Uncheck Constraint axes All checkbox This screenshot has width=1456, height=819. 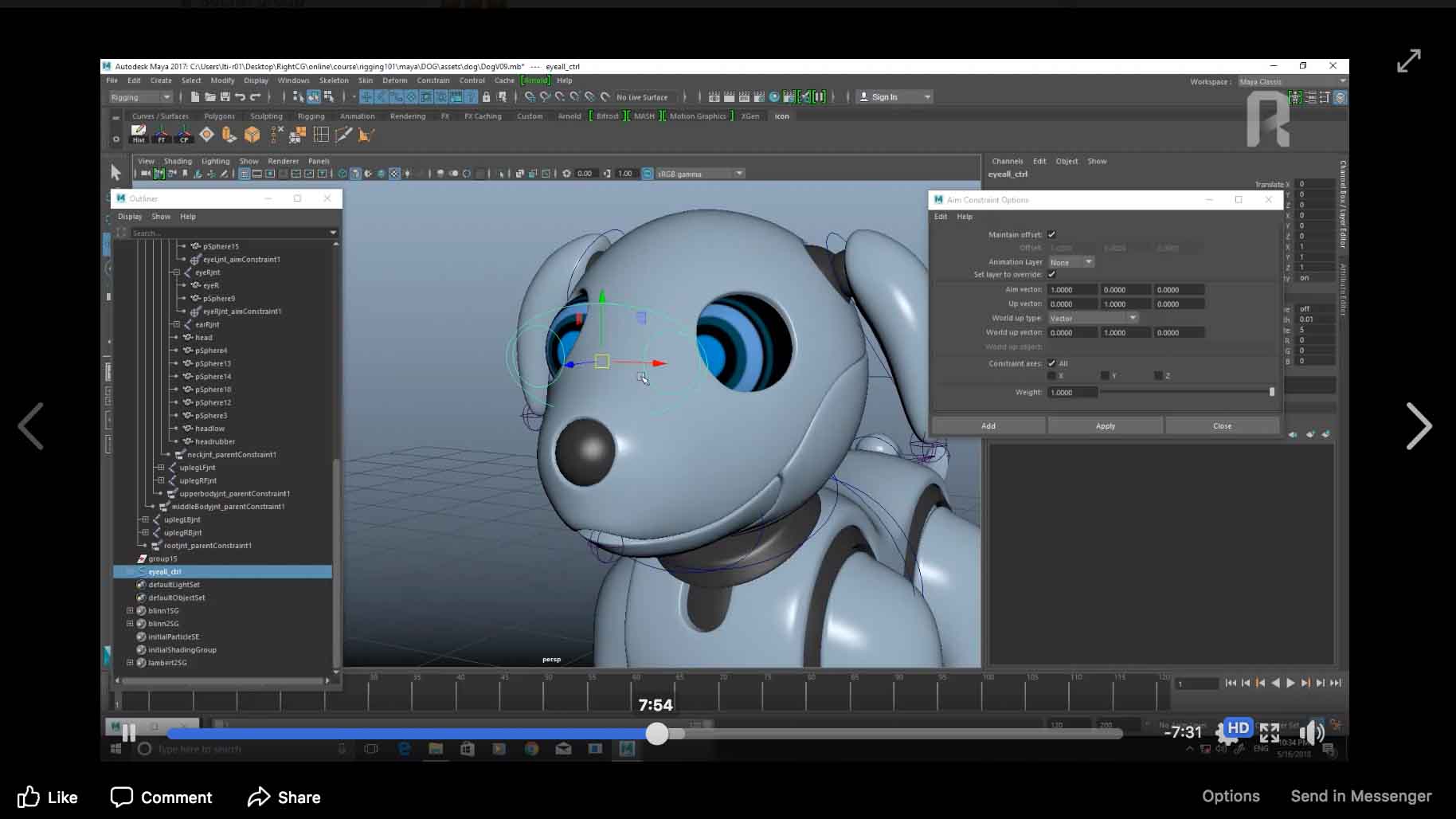1051,363
